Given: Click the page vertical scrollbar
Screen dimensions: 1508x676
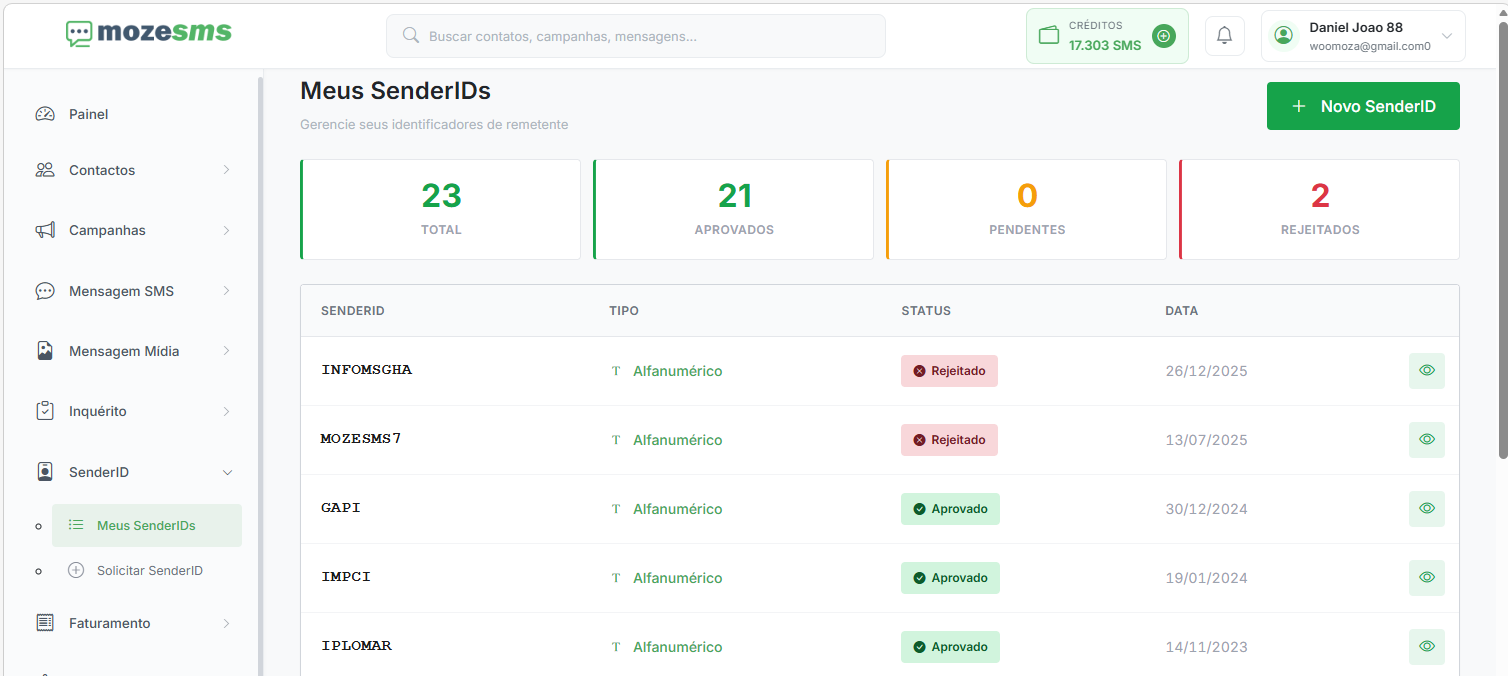Looking at the screenshot, I should point(1501,240).
